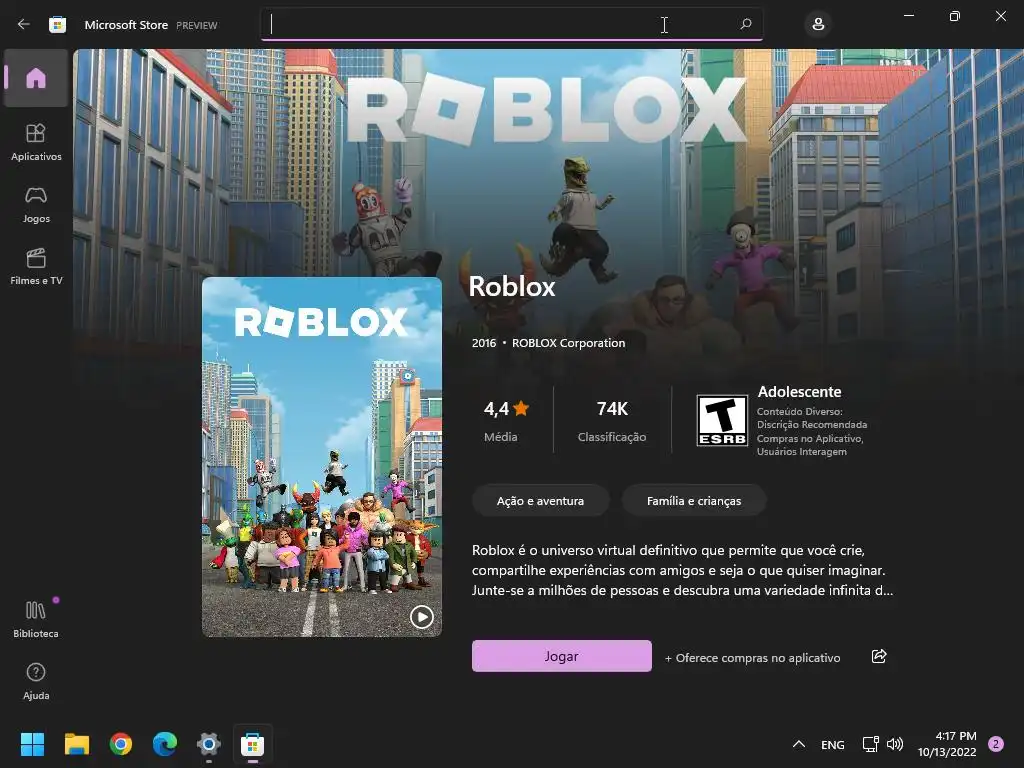Close the Microsoft Store window
The height and width of the screenshot is (768, 1024).
pyautogui.click(x=1000, y=16)
